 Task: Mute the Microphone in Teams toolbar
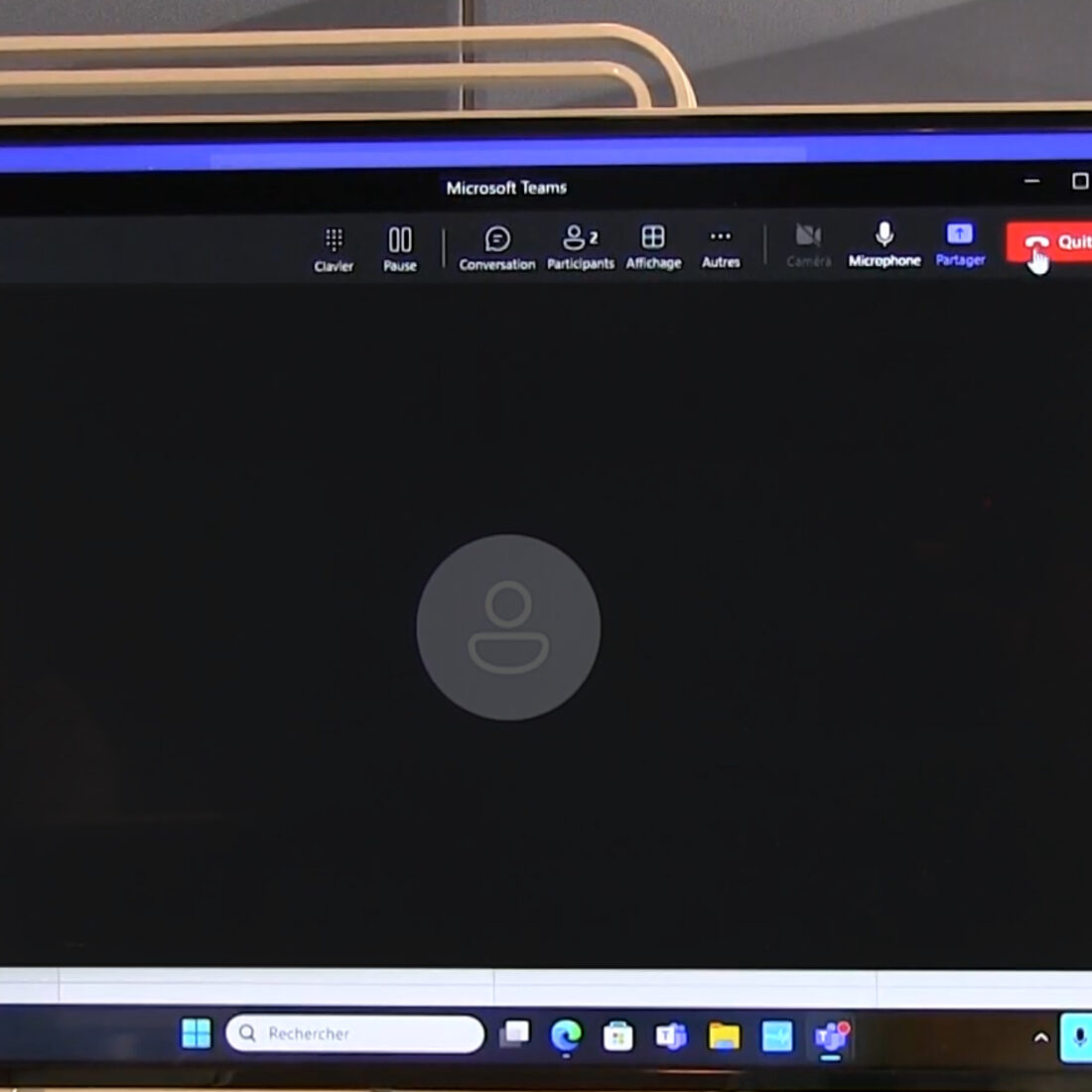[x=885, y=244]
